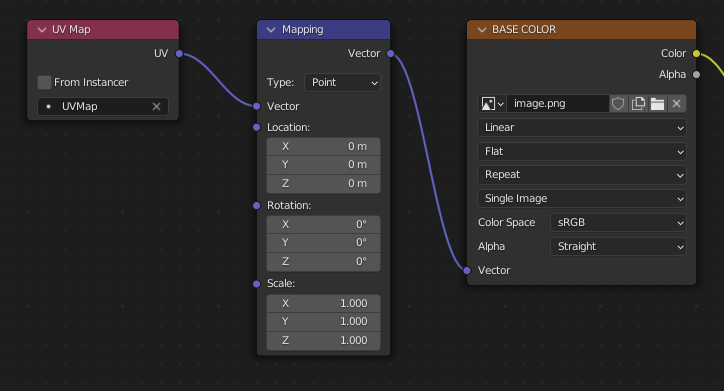This screenshot has height=391, width=724.
Task: Duplicate the image with new-copy icon
Action: (638, 104)
